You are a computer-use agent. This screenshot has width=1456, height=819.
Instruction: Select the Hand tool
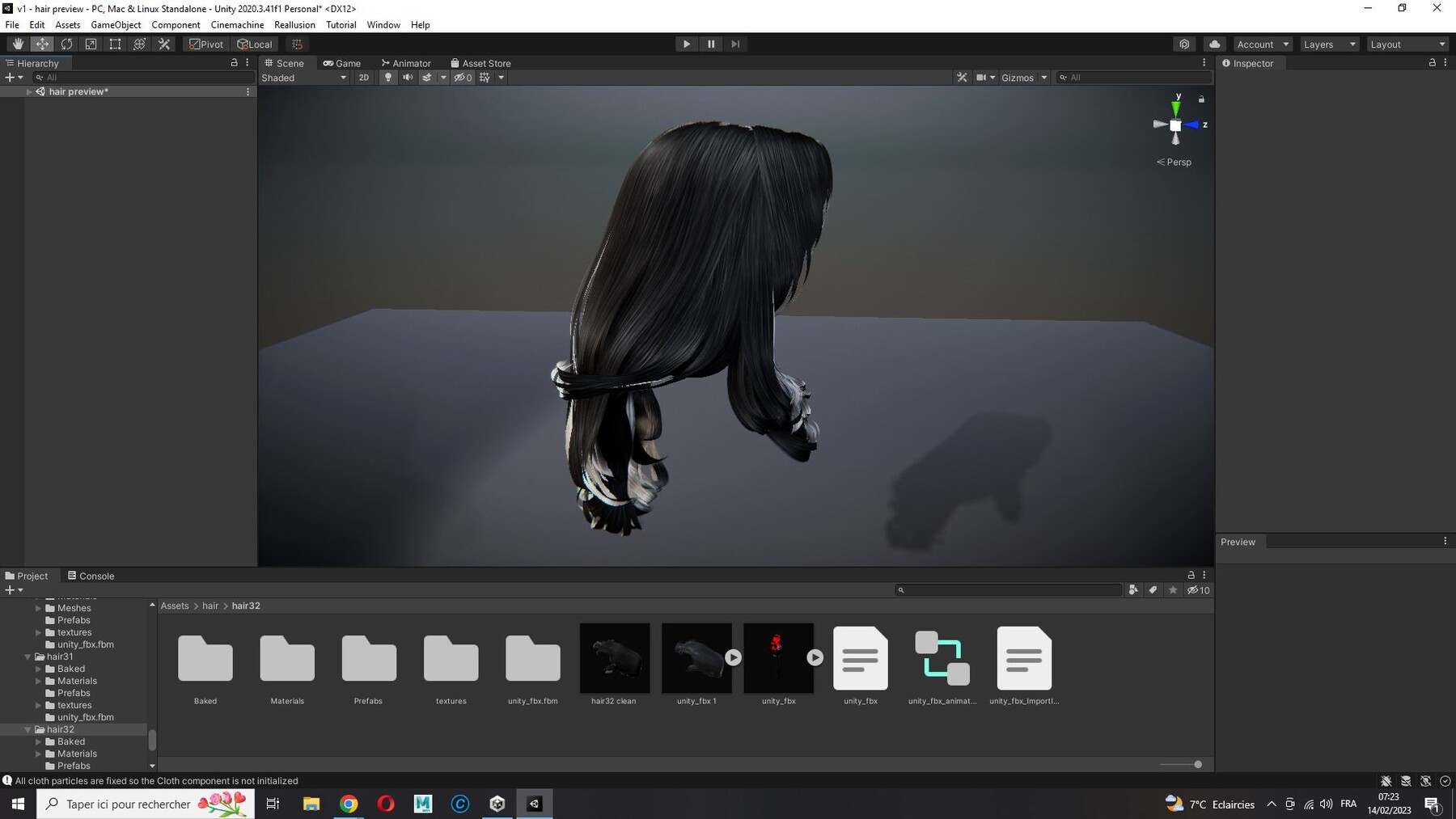pos(18,44)
